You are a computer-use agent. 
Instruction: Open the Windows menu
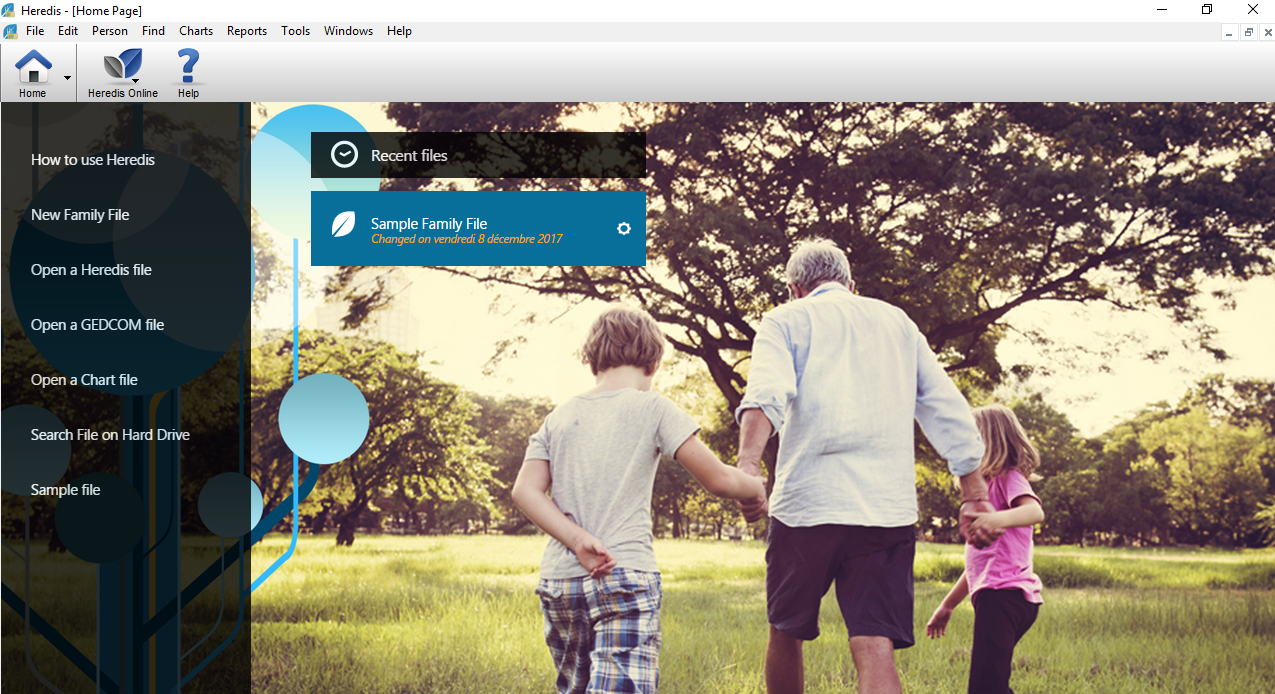tap(348, 31)
